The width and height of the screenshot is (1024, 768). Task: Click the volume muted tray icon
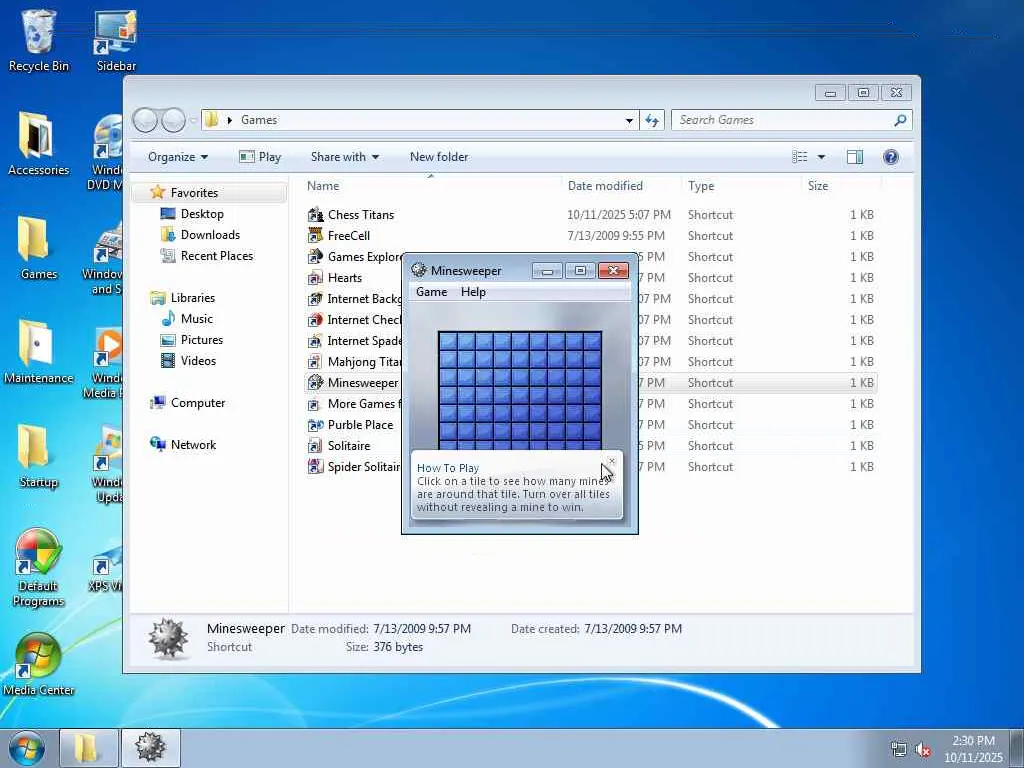click(923, 750)
